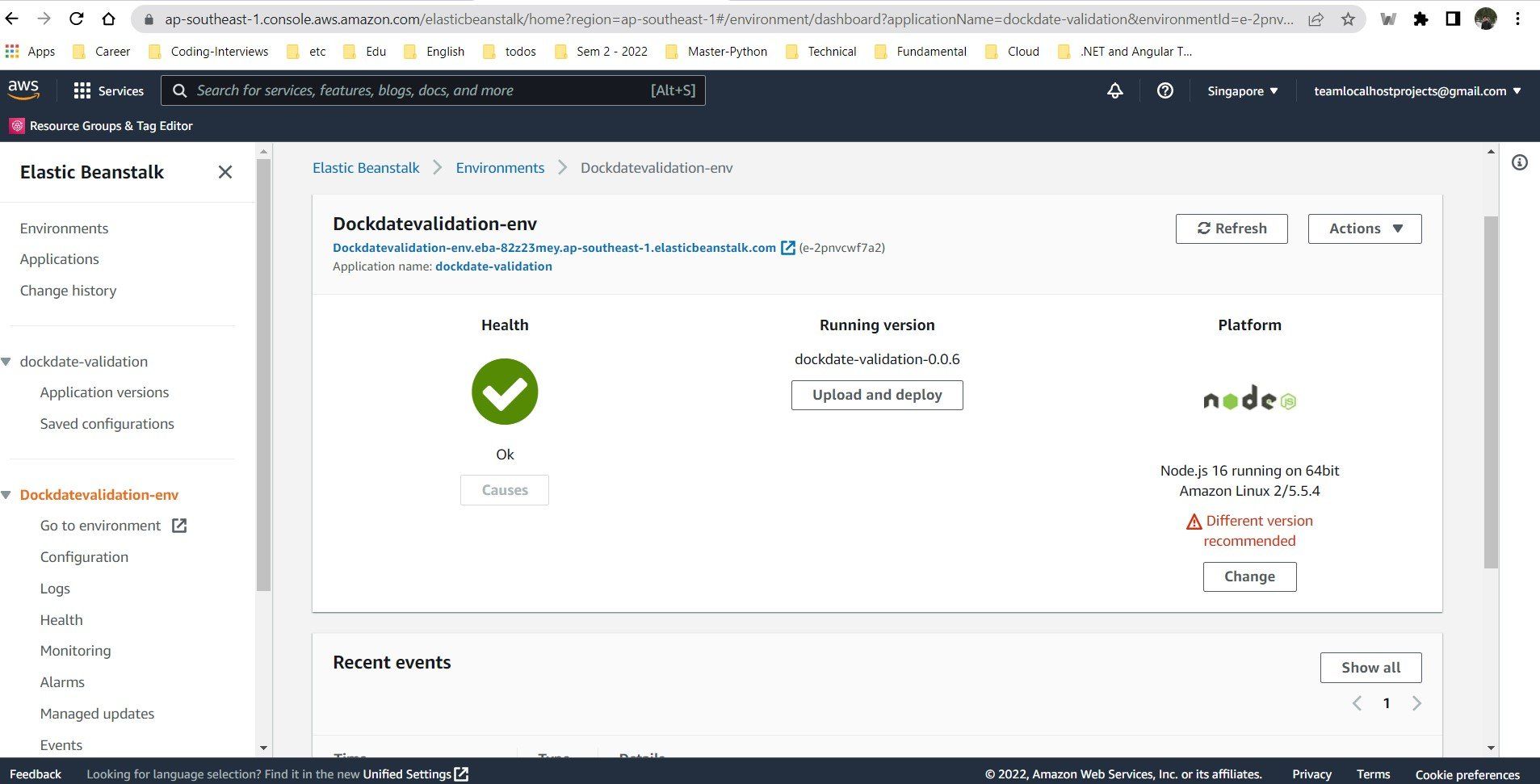Toggle browser side panel icon
Image resolution: width=1540 pixels, height=784 pixels.
pos(1453,19)
